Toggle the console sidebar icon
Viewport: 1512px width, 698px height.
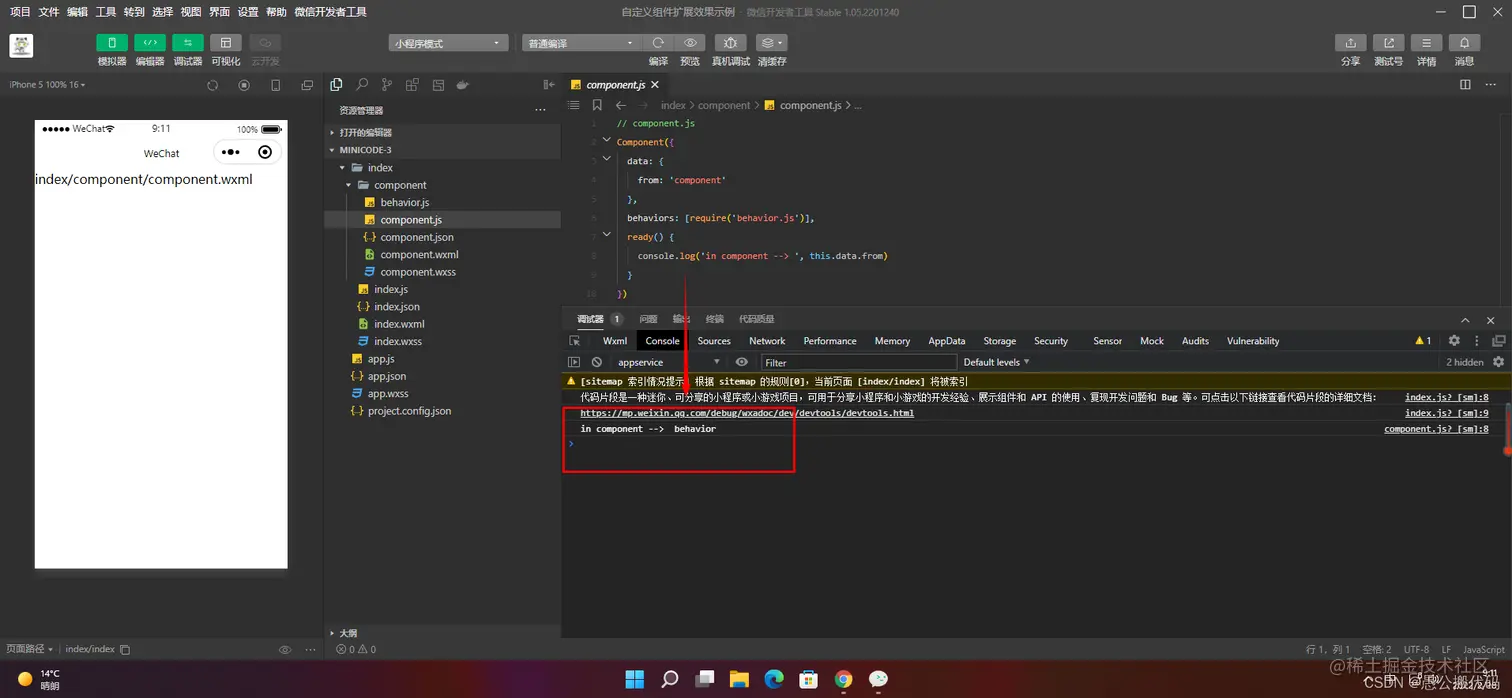pos(574,362)
